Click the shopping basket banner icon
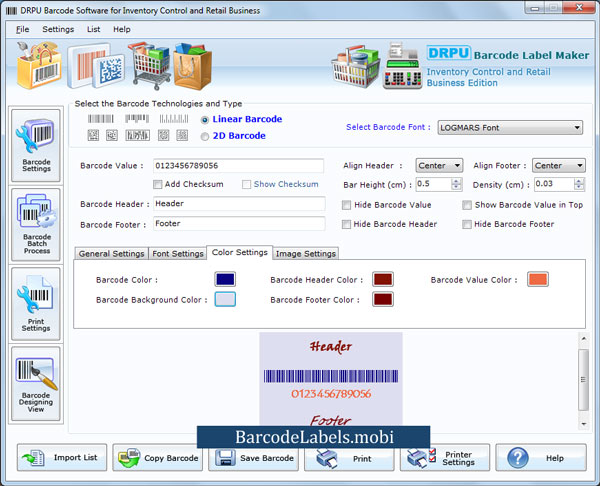Screen dimensions: 600x486 (356, 67)
